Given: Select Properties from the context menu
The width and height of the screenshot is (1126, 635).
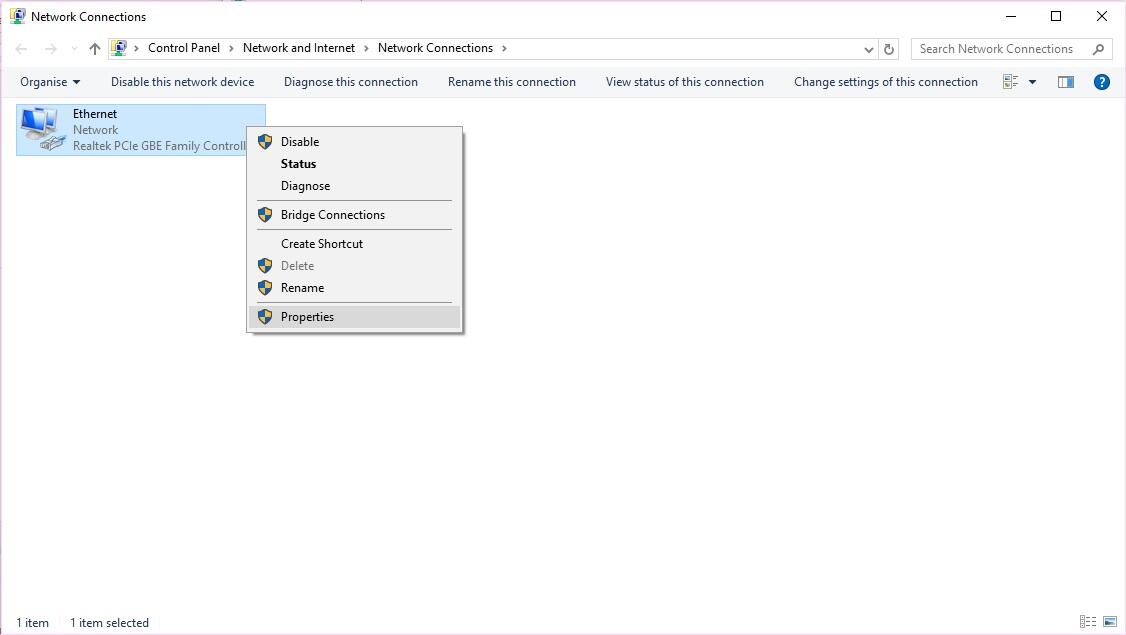Looking at the screenshot, I should tap(307, 317).
